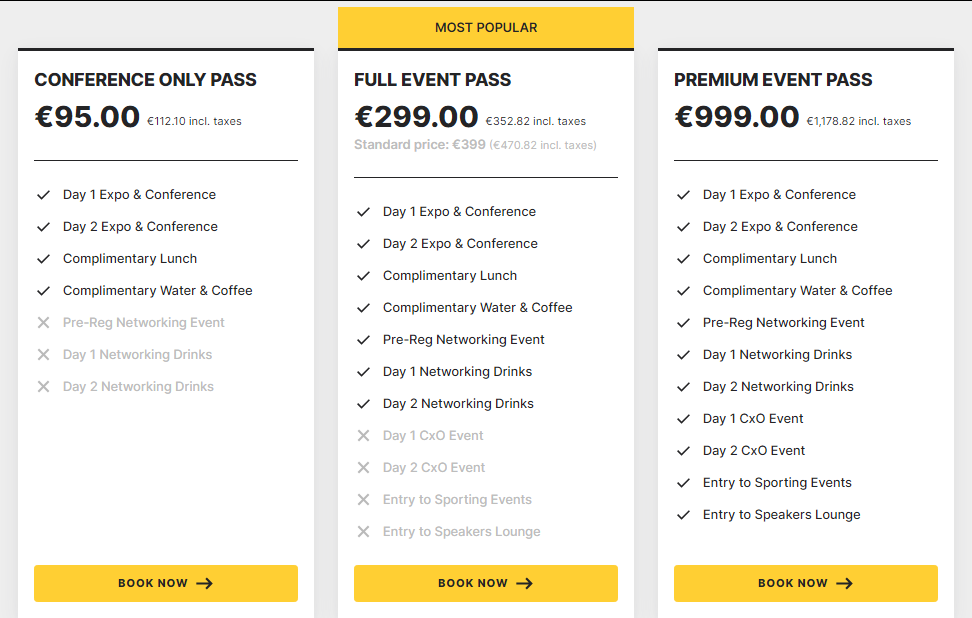Image resolution: width=972 pixels, height=618 pixels.
Task: Click the X icon by Conference Day 2 Networking Drinks
Action: [x=43, y=386]
